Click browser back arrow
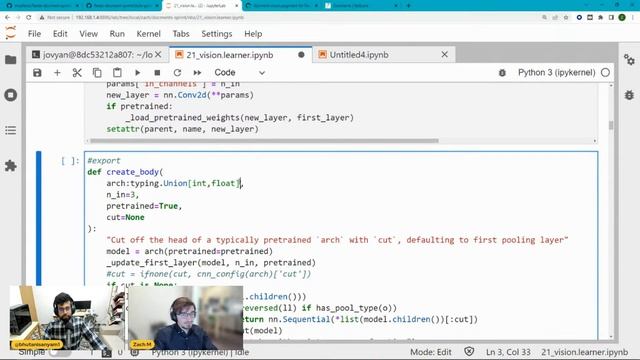640x360 pixels. [x=8, y=18]
